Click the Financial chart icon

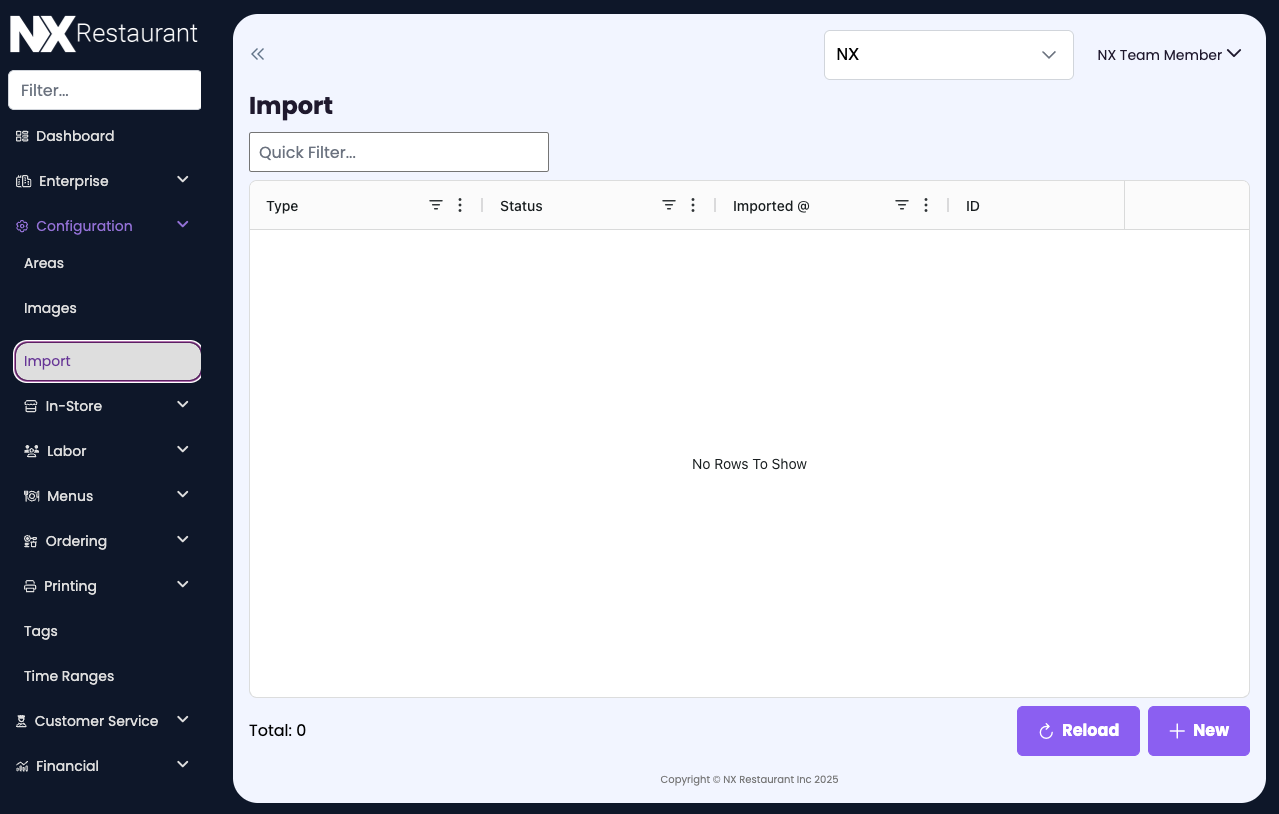21,765
